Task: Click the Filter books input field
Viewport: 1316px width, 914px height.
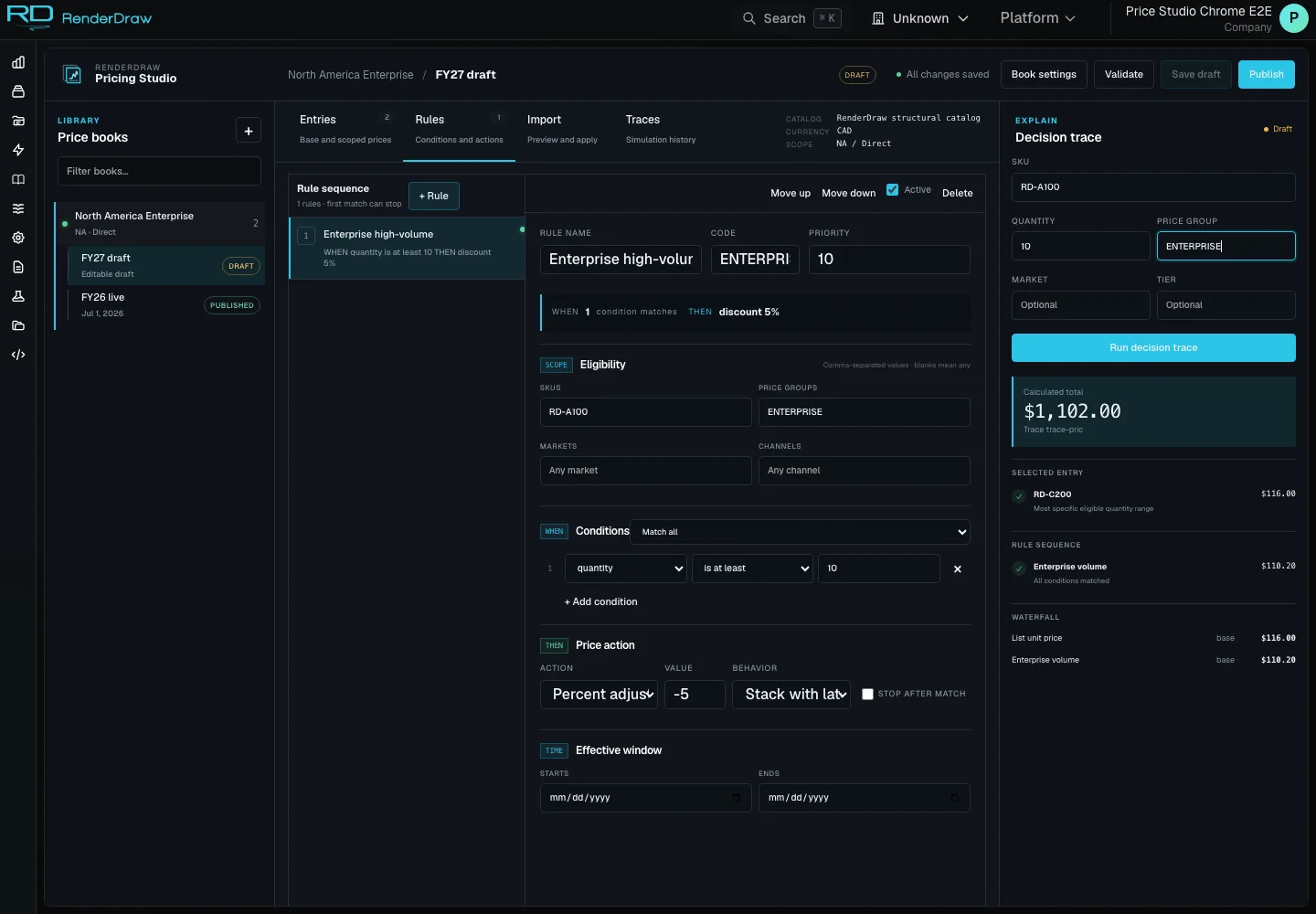Action: (159, 171)
